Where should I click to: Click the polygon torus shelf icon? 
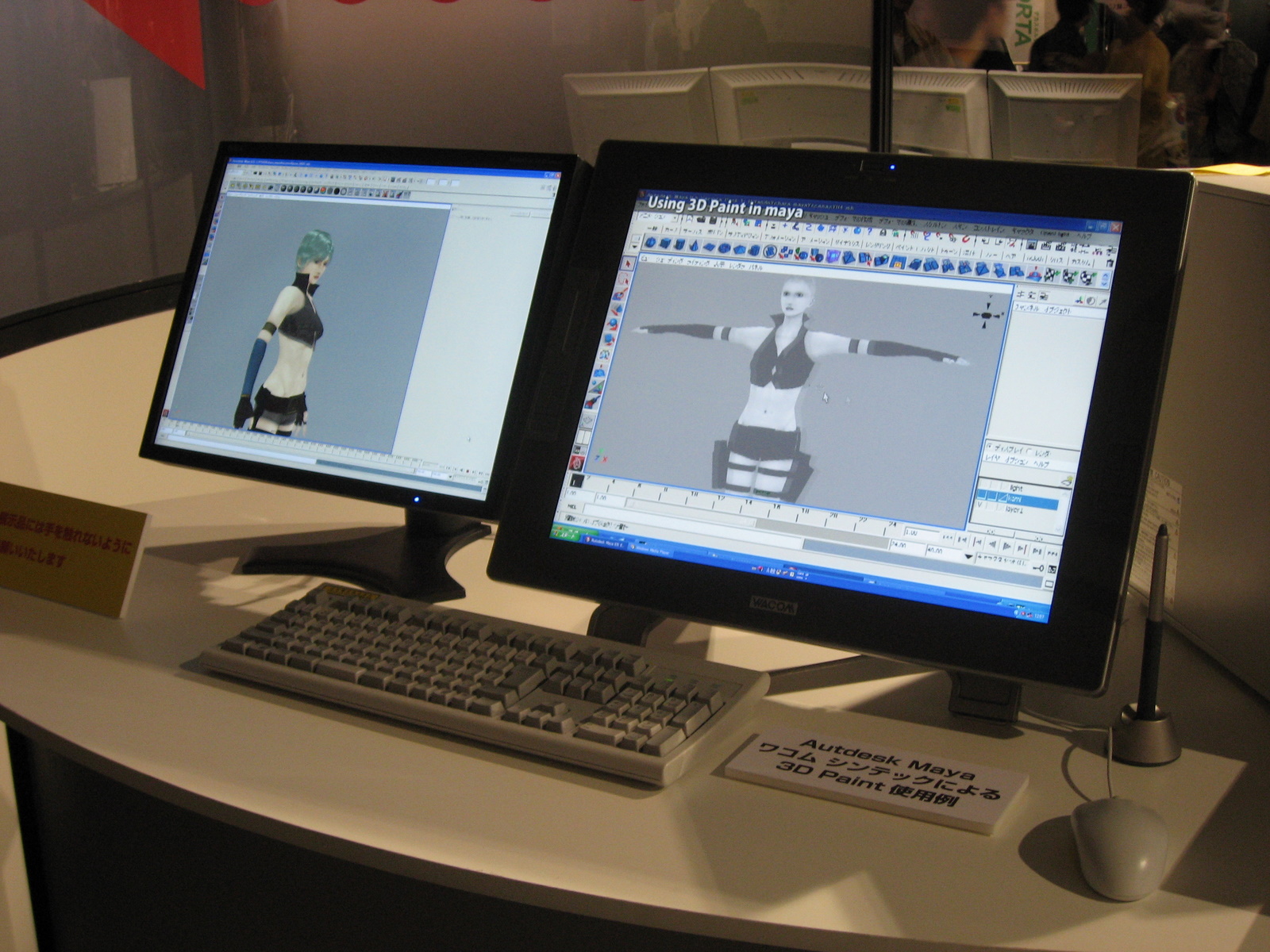pos(725,248)
